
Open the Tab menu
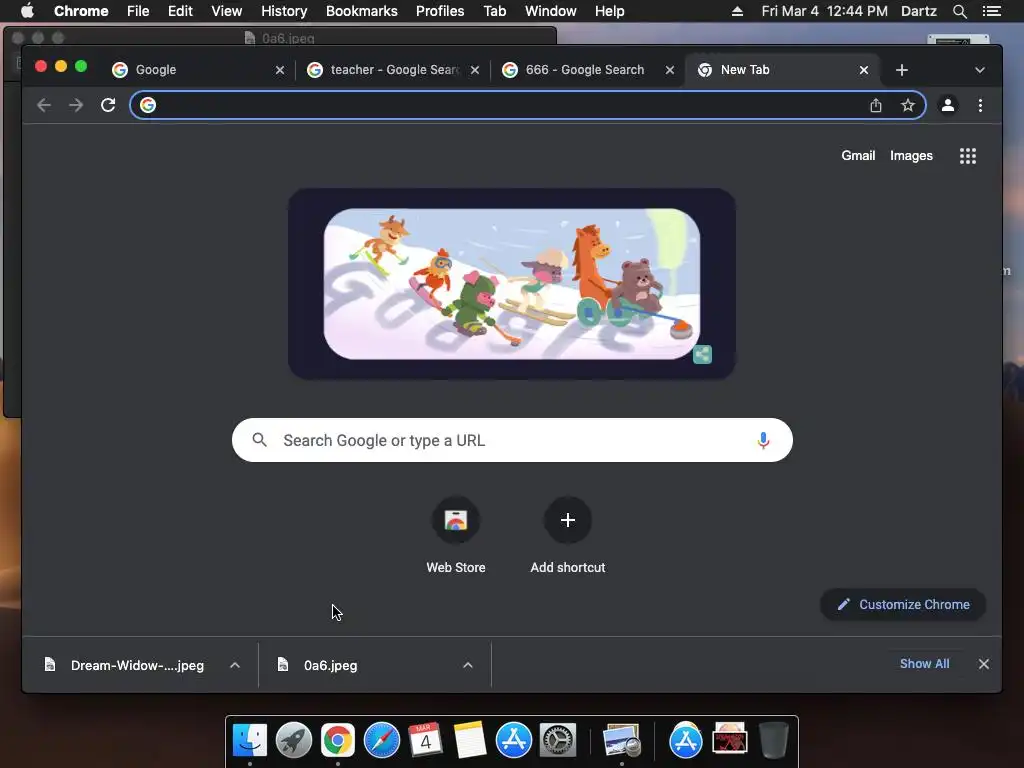pyautogui.click(x=494, y=11)
